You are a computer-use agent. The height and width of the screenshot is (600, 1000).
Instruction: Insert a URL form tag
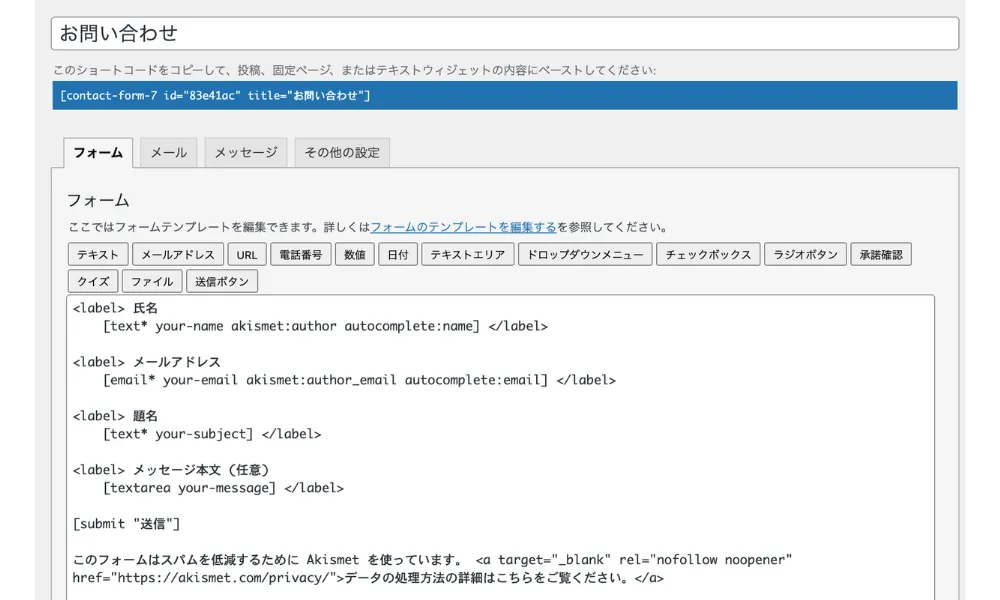tap(246, 254)
